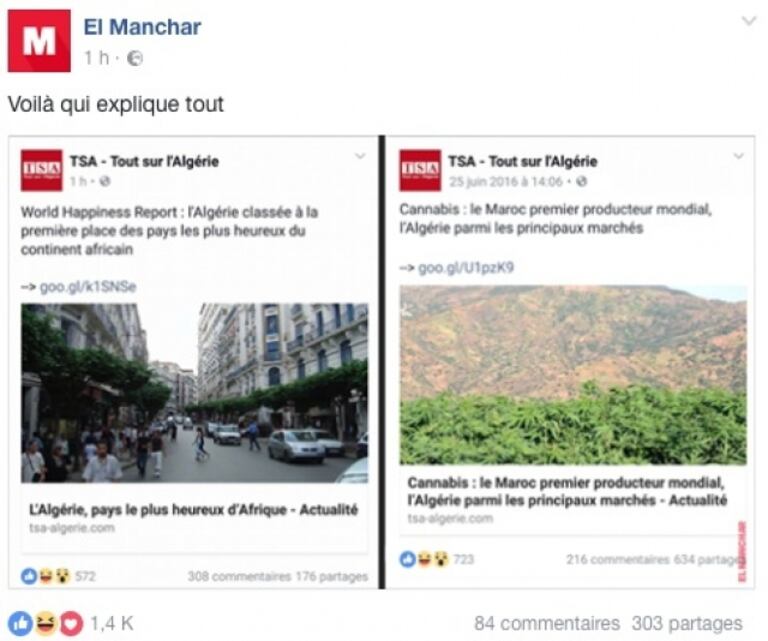Open the 84 commentaires count
Viewport: 768px width, 641px height.
[x=547, y=623]
